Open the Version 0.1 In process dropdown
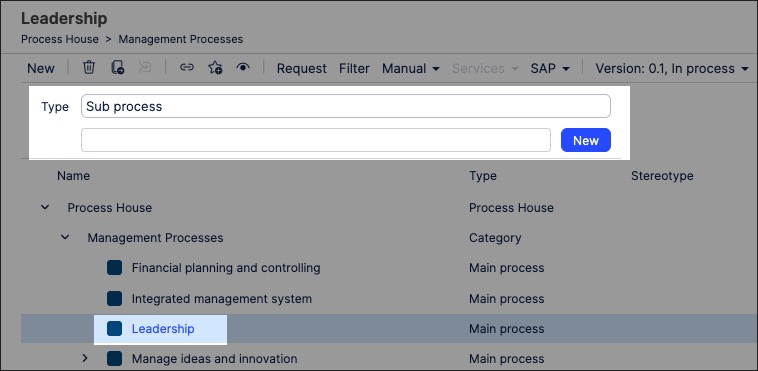This screenshot has height=371, width=758. (x=672, y=68)
